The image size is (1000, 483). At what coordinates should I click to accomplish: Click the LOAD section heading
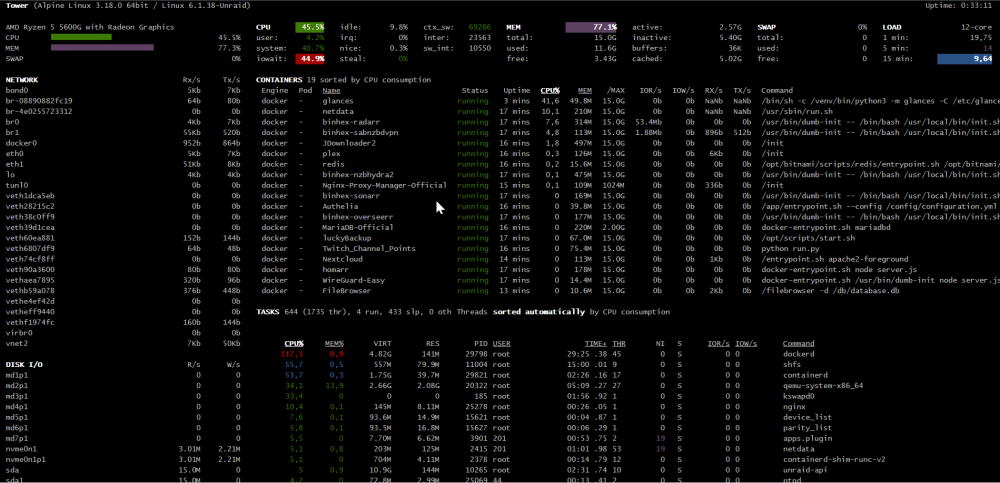pyautogui.click(x=892, y=27)
